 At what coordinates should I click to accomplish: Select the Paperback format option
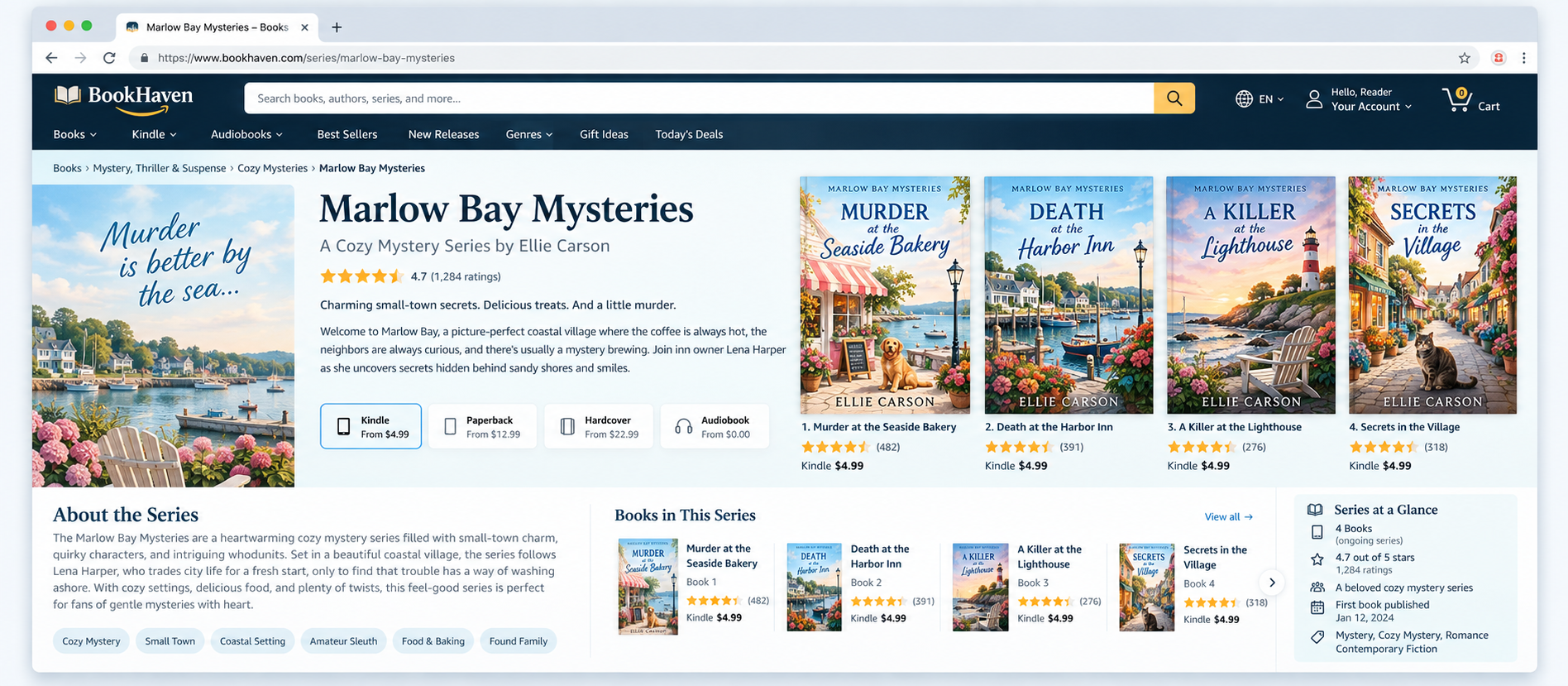[483, 426]
